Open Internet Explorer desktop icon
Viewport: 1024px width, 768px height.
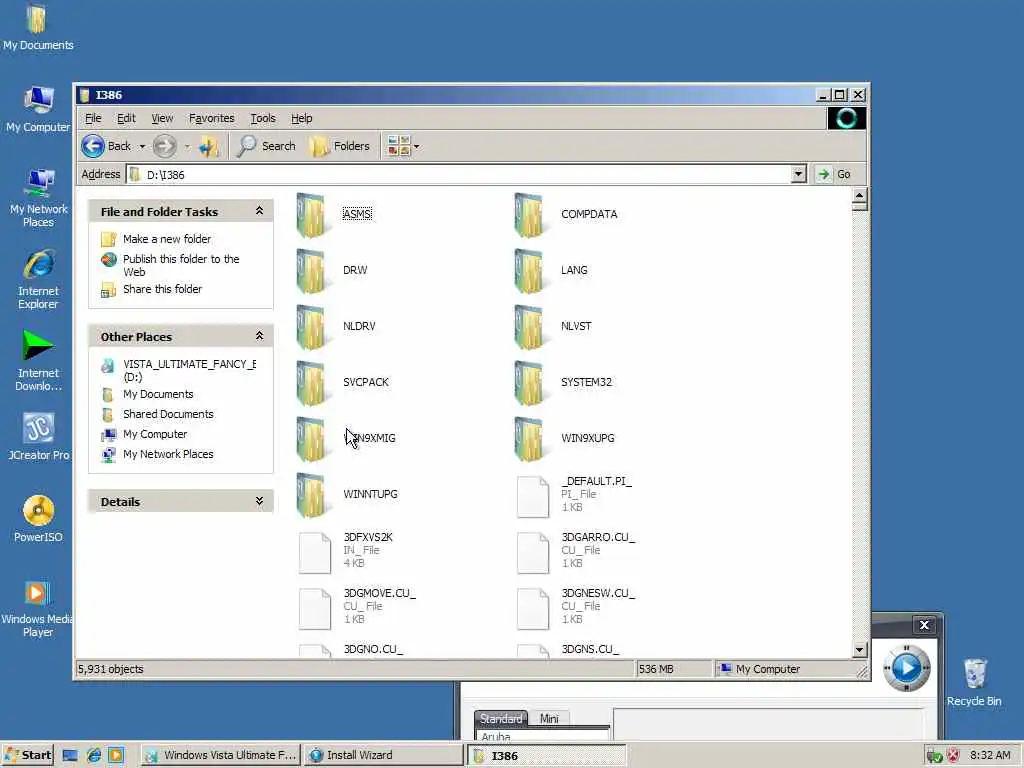tap(38, 279)
